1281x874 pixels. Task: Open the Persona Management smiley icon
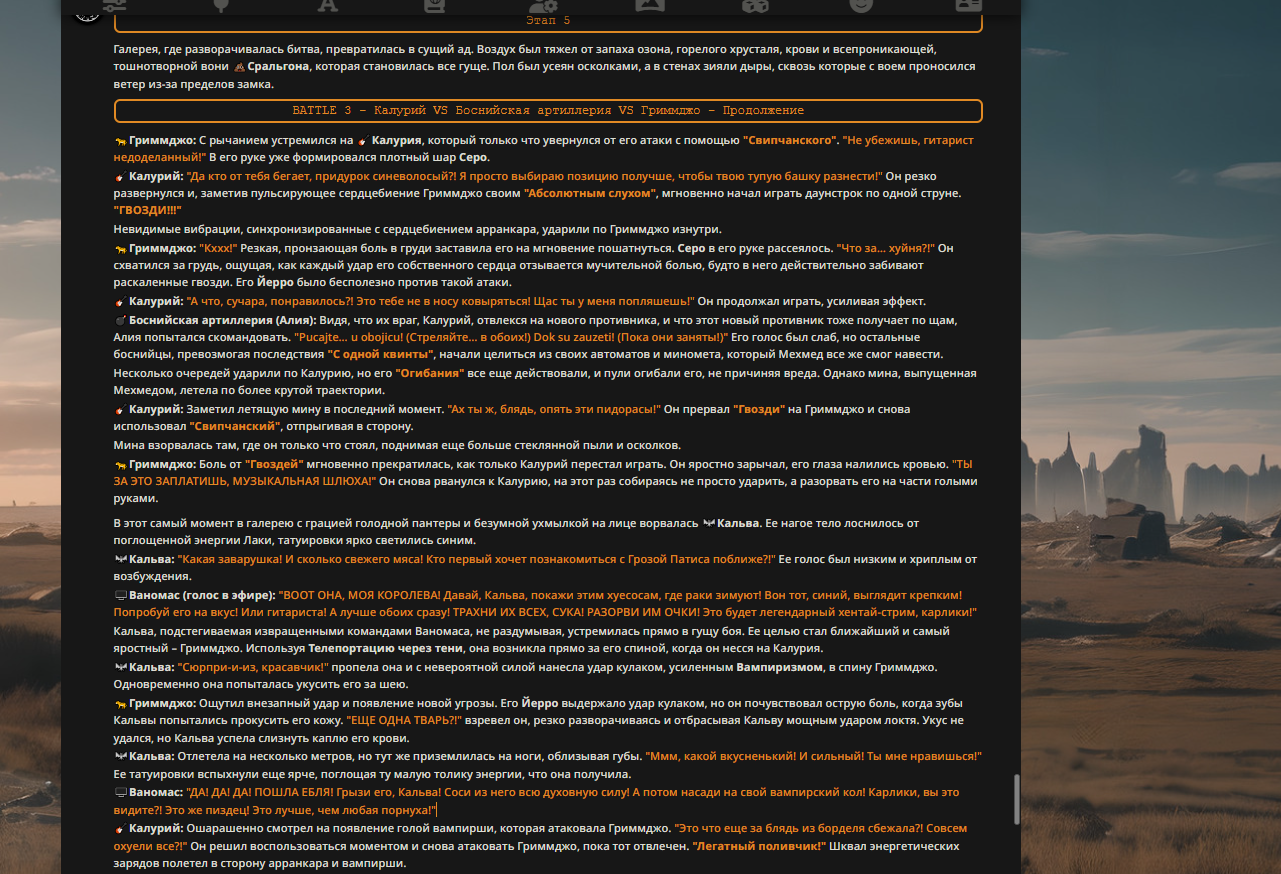tap(861, 4)
